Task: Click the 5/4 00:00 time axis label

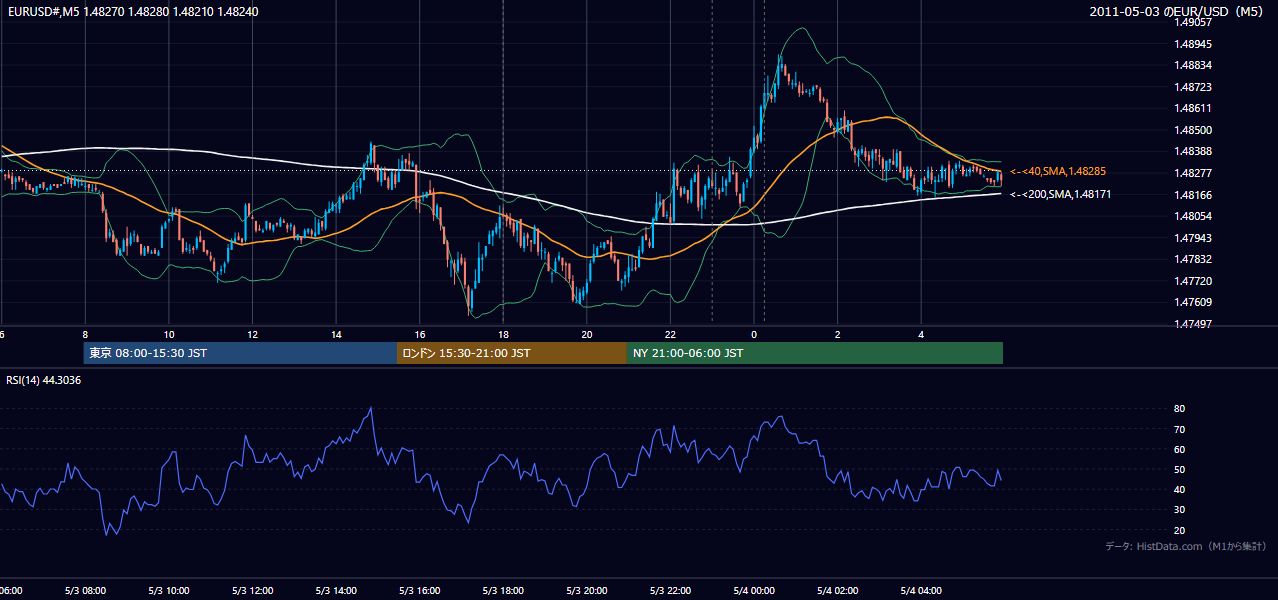Action: [x=754, y=591]
